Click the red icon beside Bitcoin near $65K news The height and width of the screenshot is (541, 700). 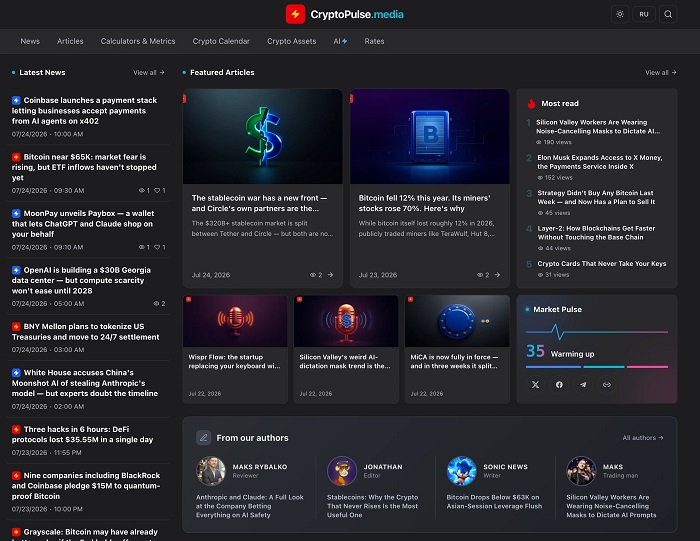pos(16,157)
